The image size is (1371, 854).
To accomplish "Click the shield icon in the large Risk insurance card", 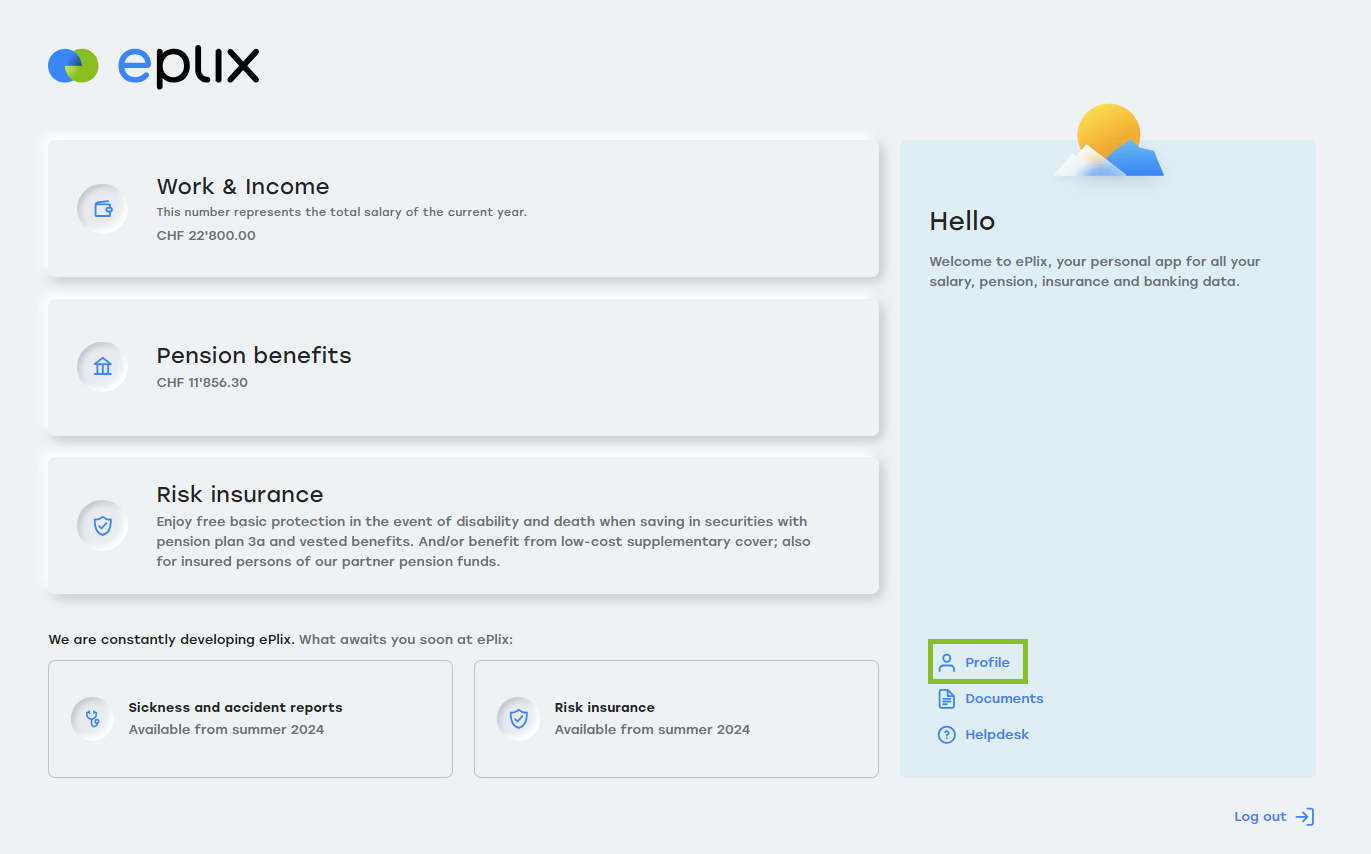I will coord(102,525).
